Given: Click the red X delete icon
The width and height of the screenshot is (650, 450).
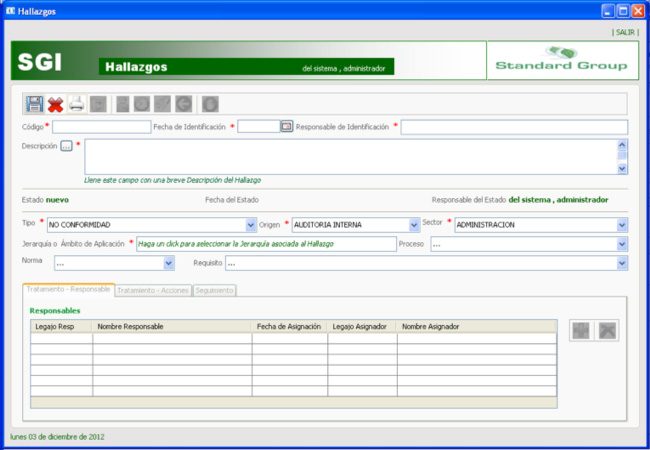Looking at the screenshot, I should pyautogui.click(x=55, y=103).
